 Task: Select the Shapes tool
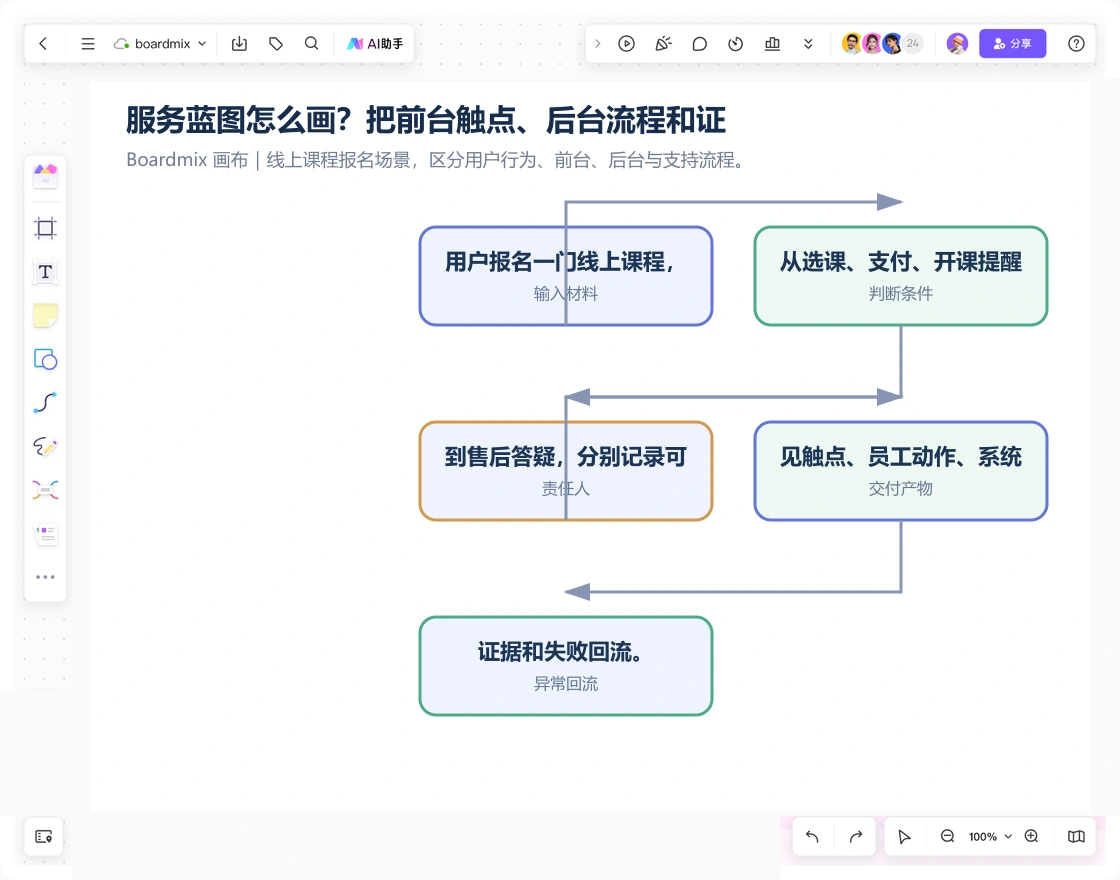[x=45, y=359]
